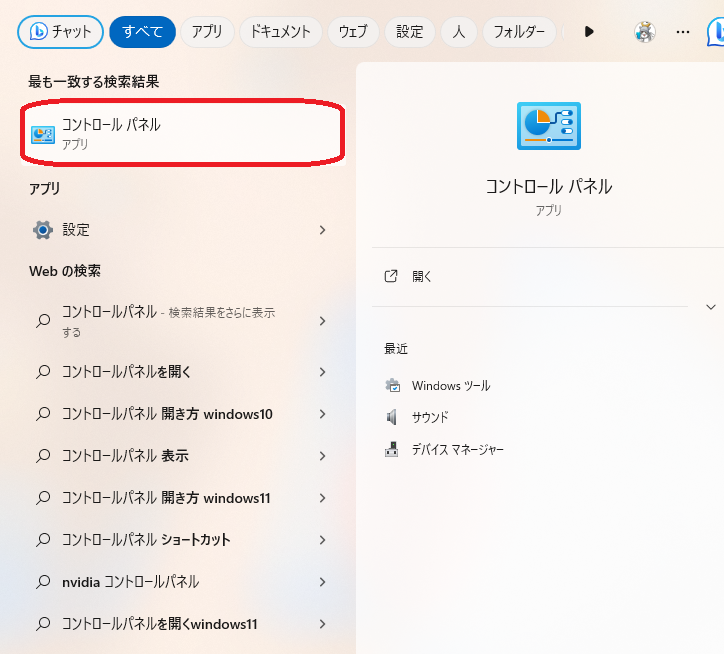724x654 pixels.
Task: Switch to the ドキュメント filter tab
Action: (x=280, y=32)
